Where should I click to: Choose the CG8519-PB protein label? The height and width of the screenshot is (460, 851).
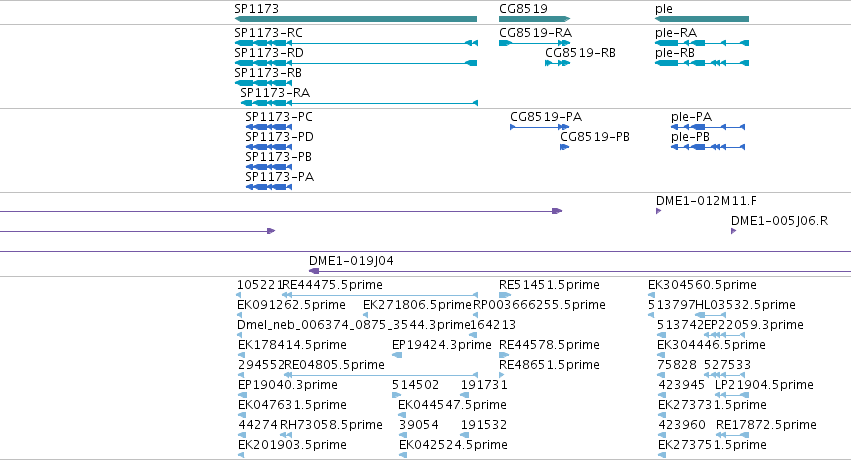coord(595,137)
